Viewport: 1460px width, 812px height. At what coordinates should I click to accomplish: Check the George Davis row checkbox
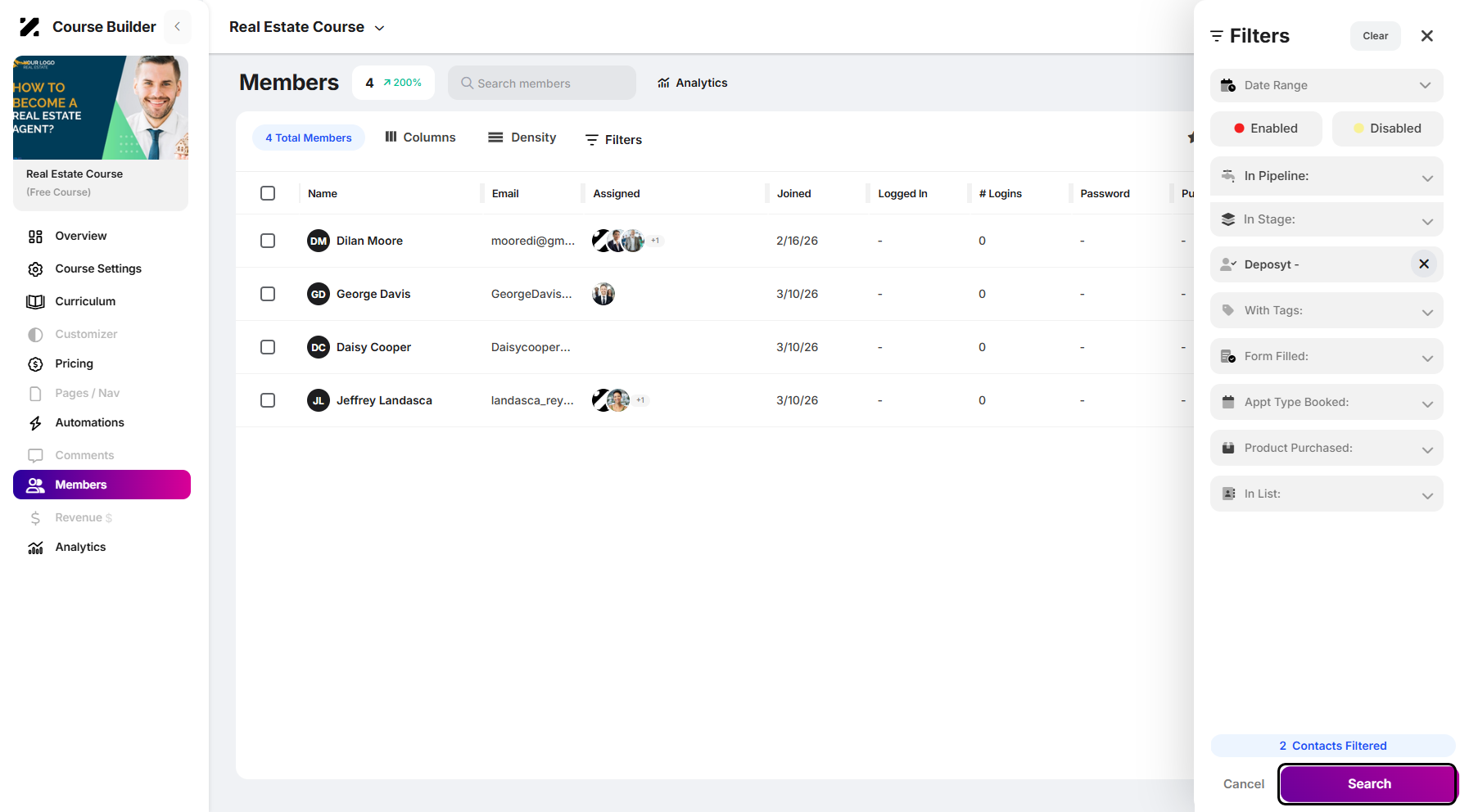[268, 294]
